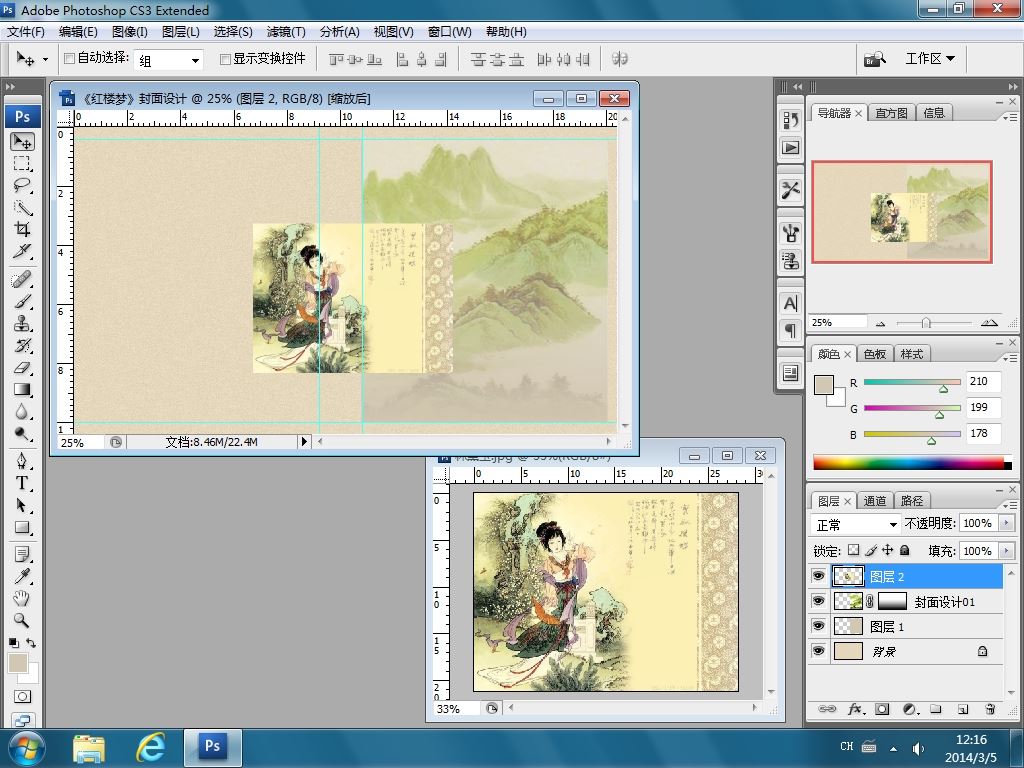Hide the 背景 layer
1024x768 pixels.
point(818,650)
